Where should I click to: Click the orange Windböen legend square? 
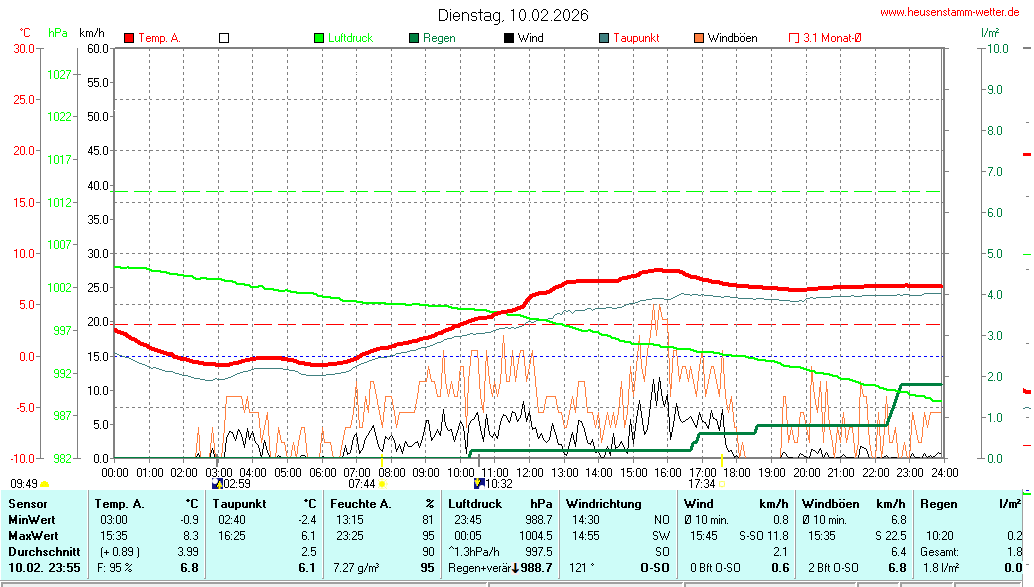click(699, 38)
